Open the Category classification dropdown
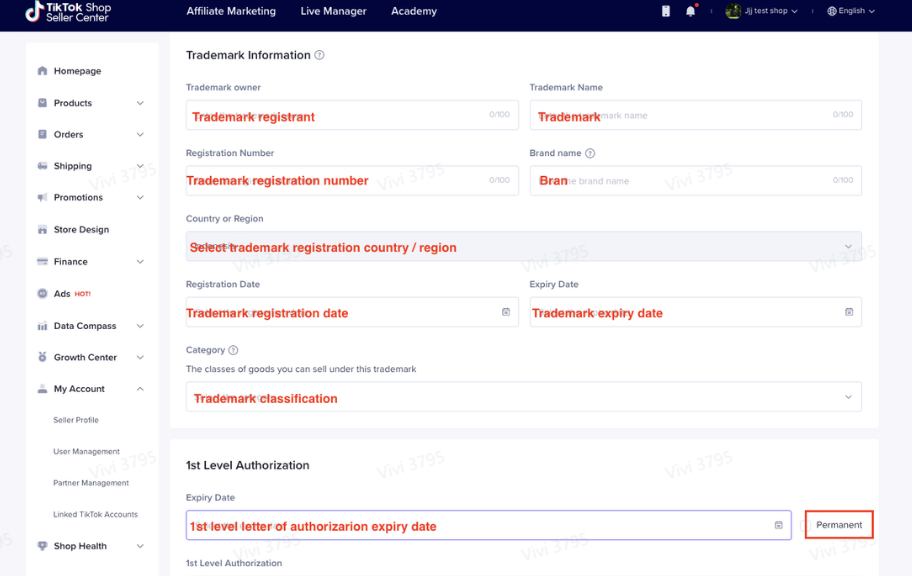The image size is (912, 576). coord(523,397)
